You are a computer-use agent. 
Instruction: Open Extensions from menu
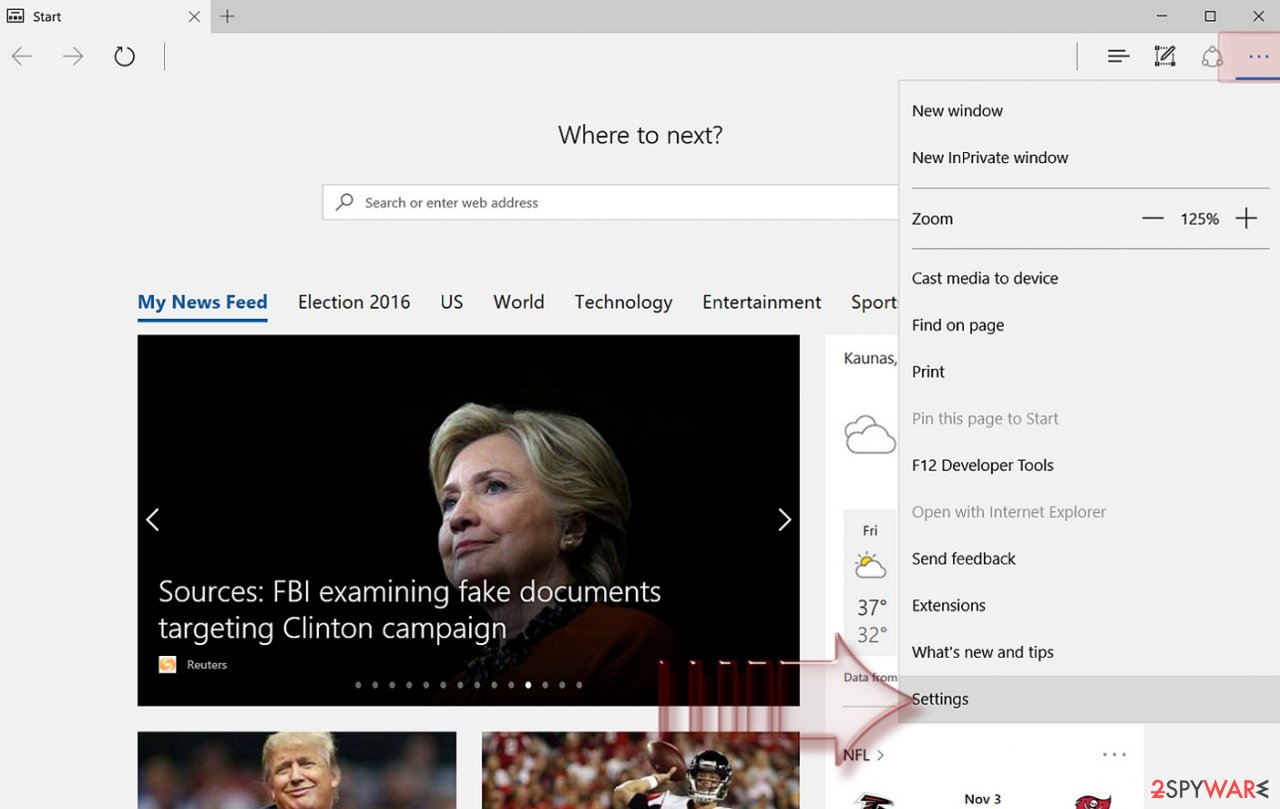(x=949, y=606)
